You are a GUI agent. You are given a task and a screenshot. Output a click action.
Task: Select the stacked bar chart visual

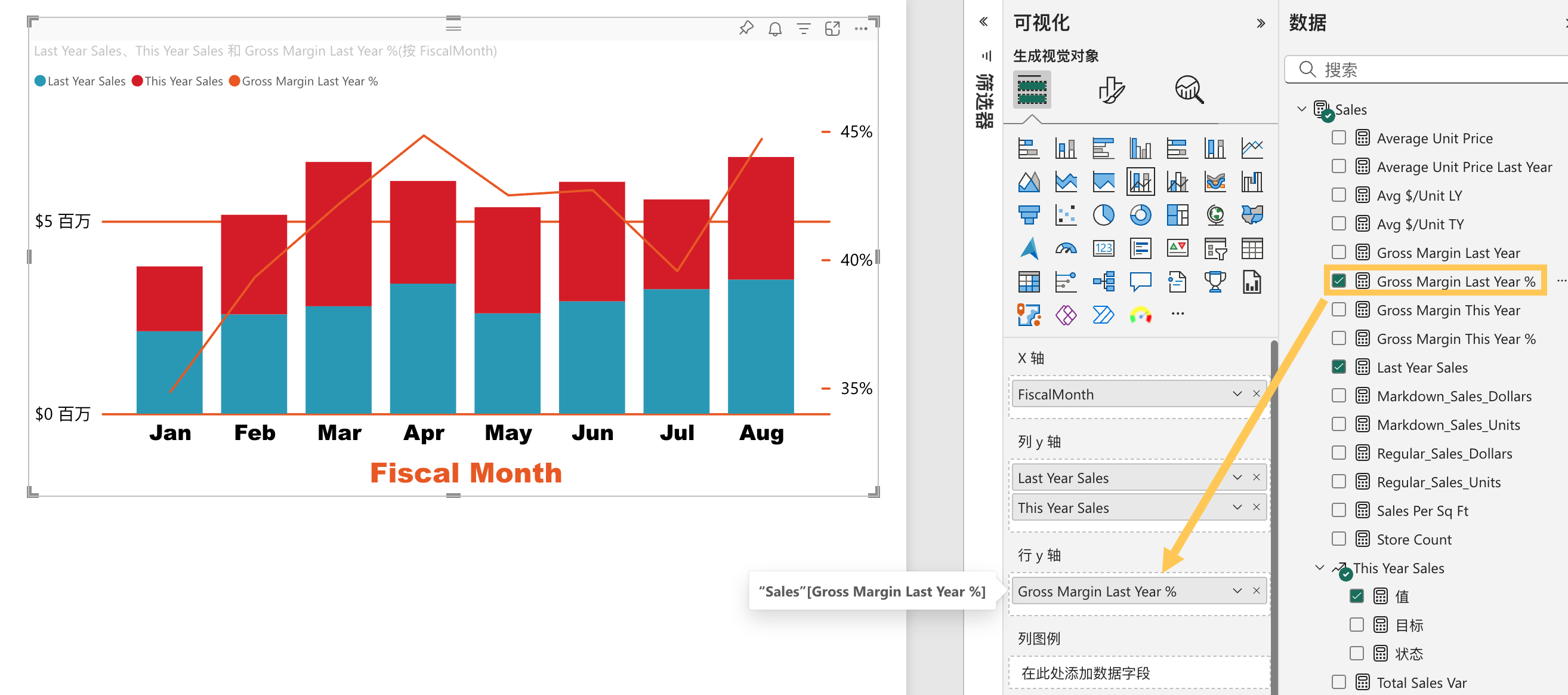(1029, 148)
